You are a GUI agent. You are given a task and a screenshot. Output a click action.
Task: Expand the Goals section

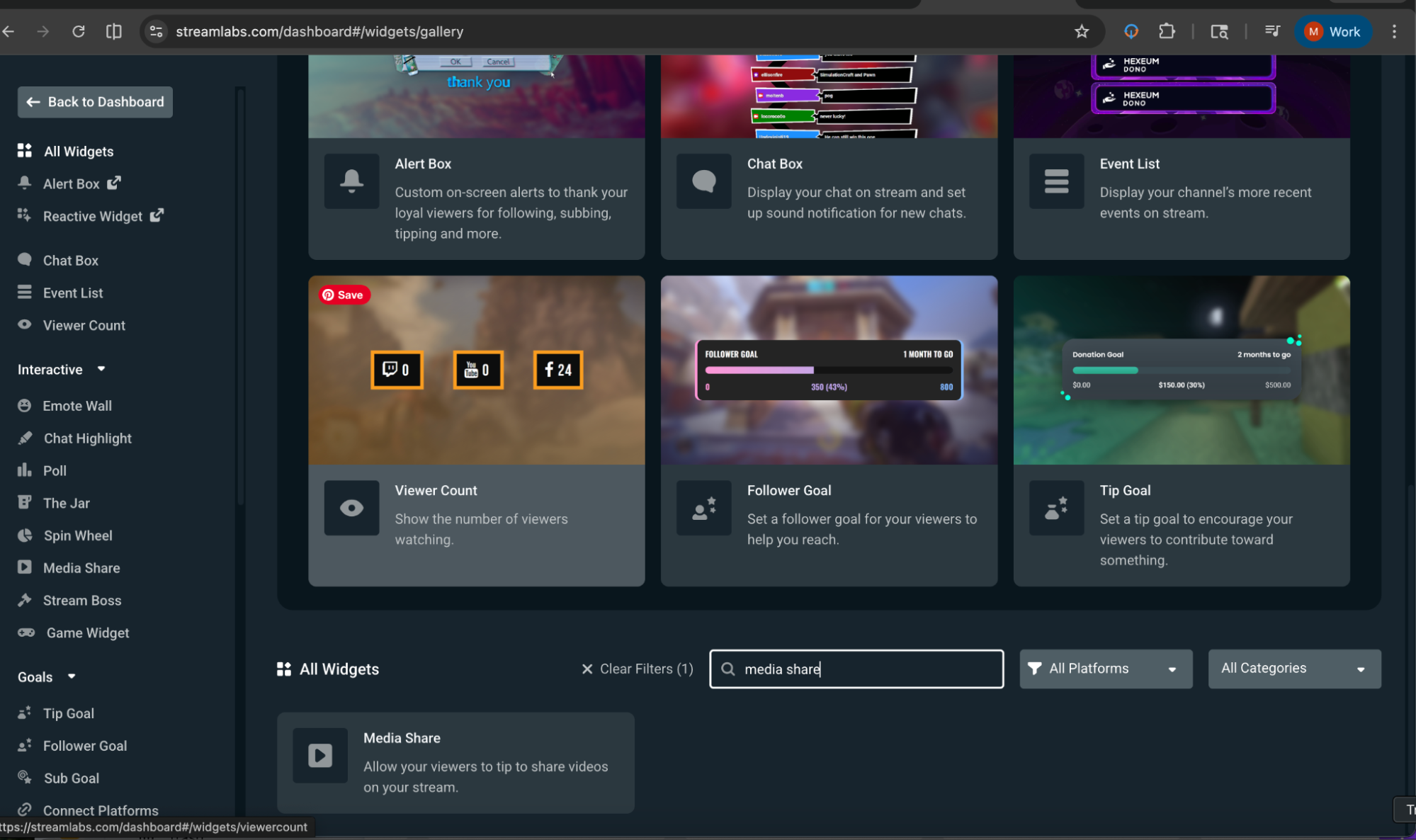[71, 676]
